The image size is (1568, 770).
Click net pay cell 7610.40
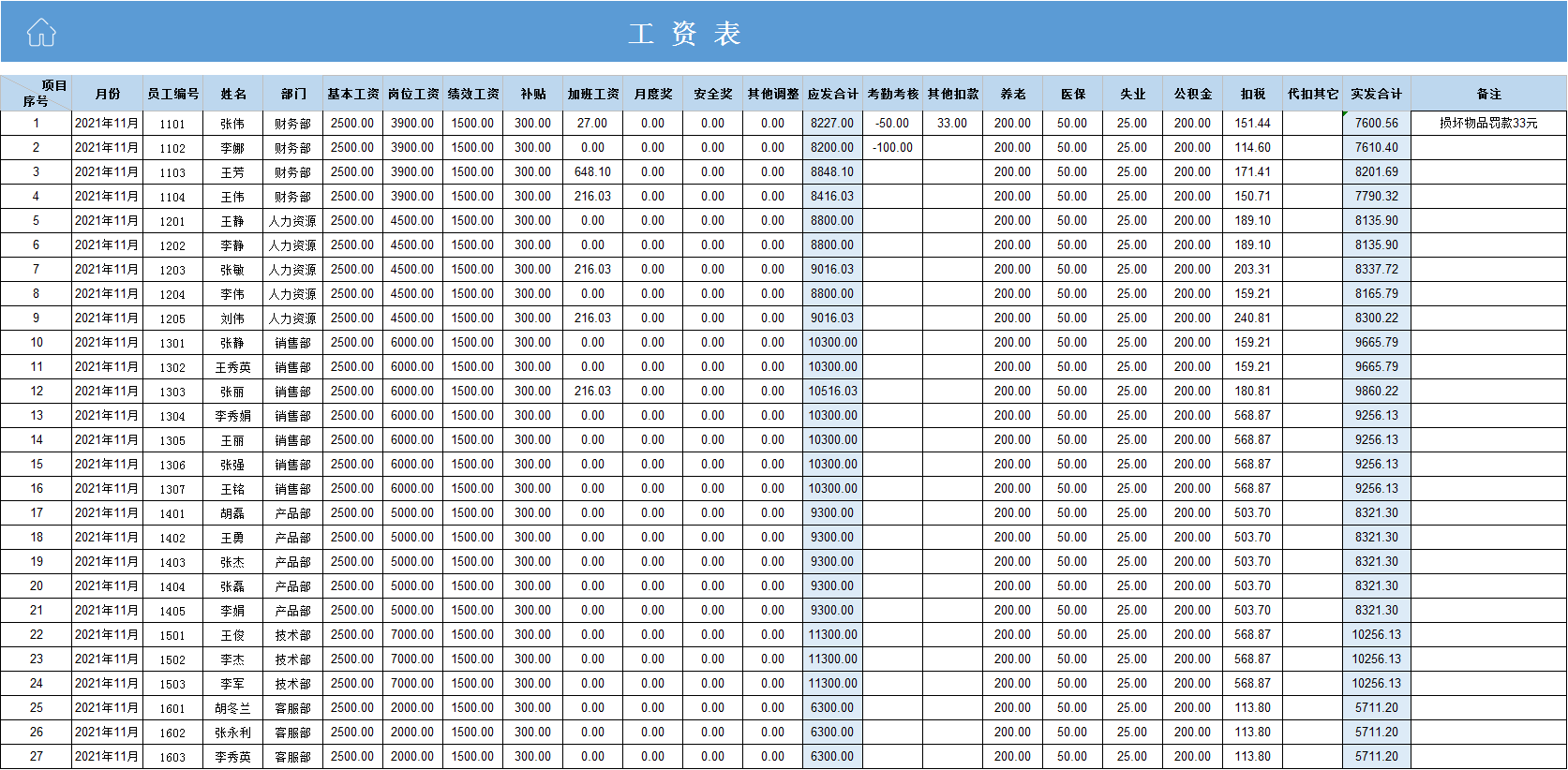tap(1377, 147)
